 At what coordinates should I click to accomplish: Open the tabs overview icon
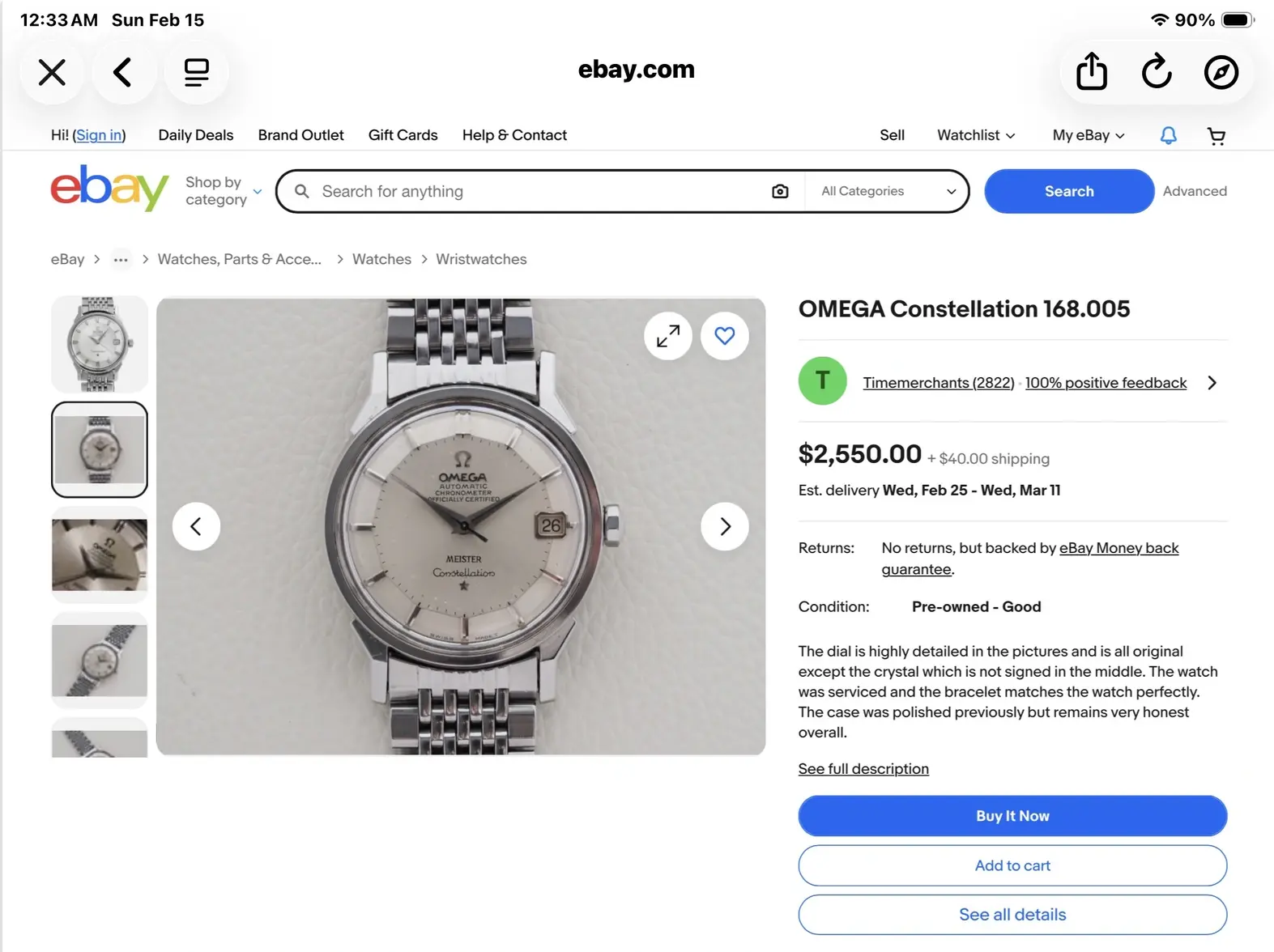[x=196, y=72]
